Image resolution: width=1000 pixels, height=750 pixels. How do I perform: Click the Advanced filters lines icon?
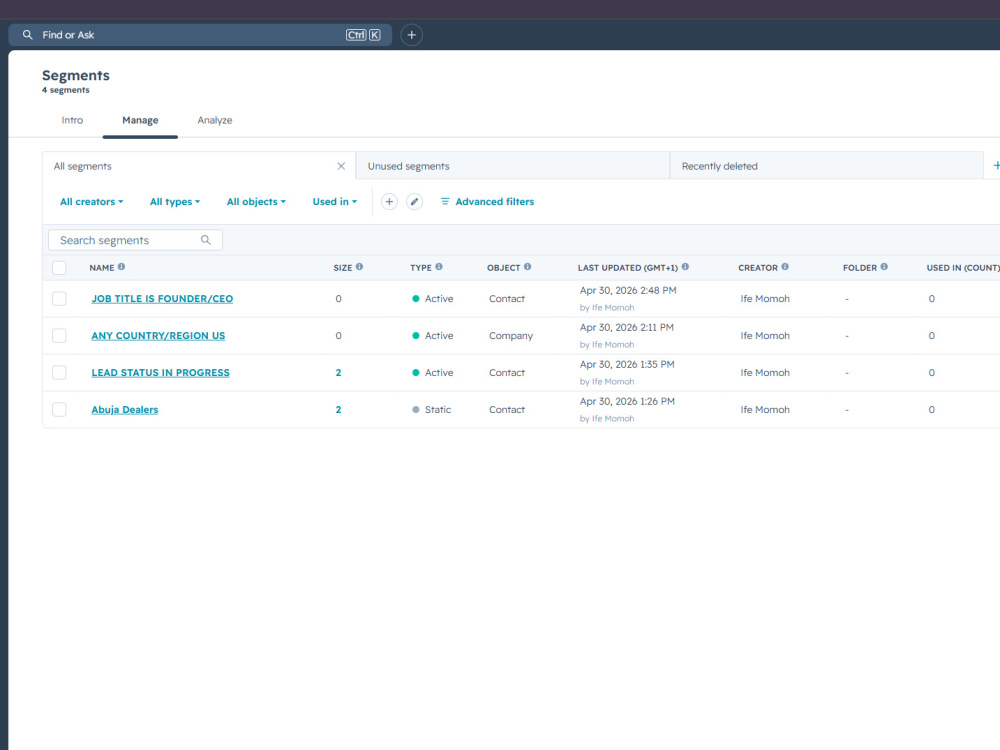445,202
